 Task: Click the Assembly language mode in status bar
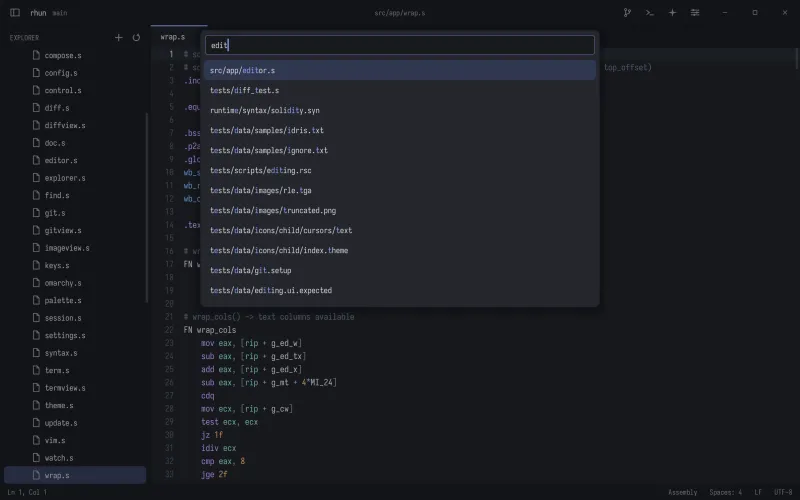682,492
